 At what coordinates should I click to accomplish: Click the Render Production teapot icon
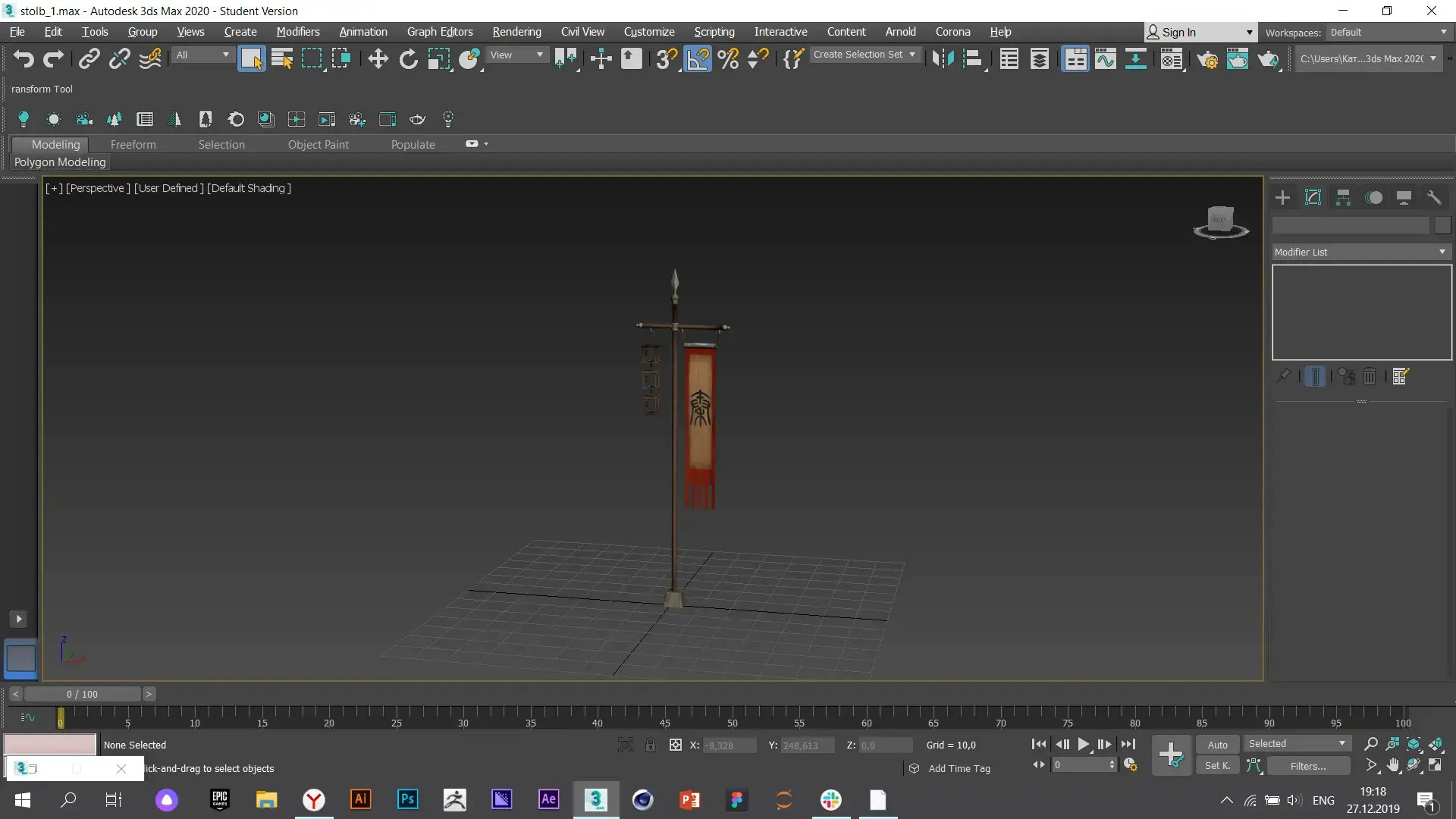[1268, 58]
